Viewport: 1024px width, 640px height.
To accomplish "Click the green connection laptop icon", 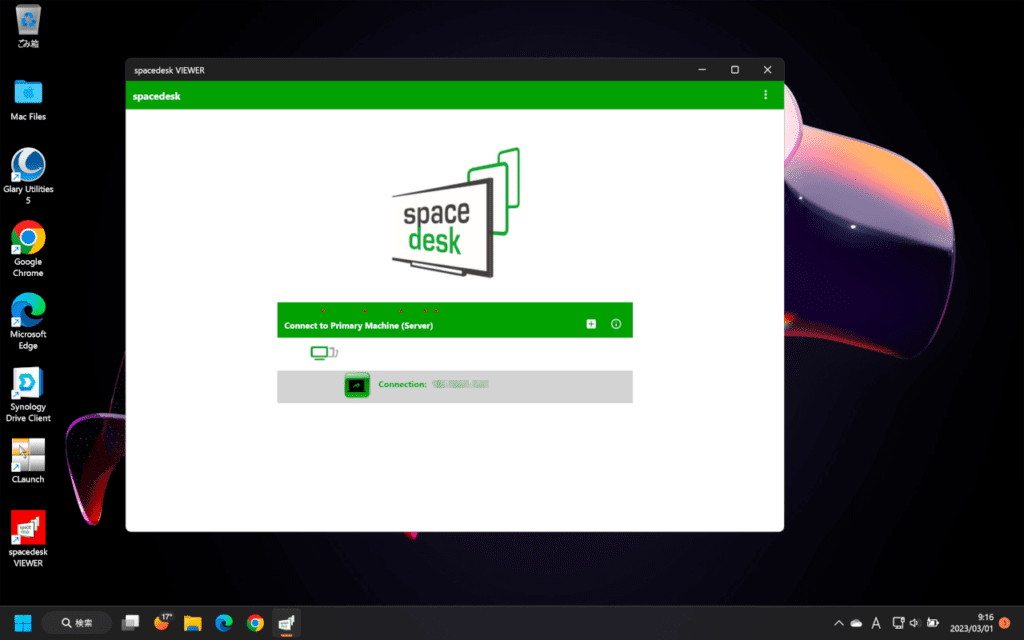I will (357, 385).
